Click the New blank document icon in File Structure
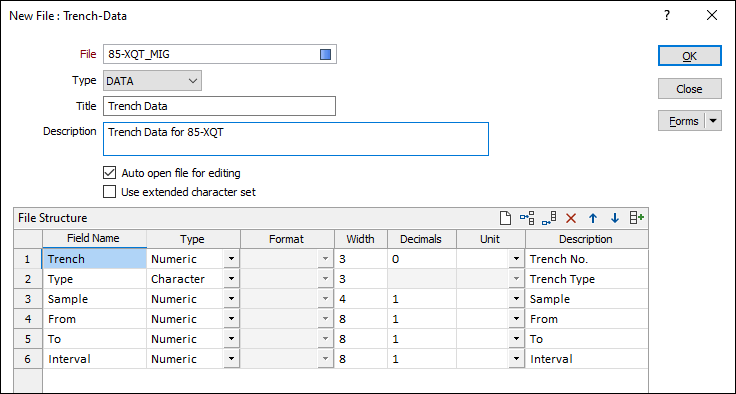Screen dimensions: 736x394 [x=506, y=218]
